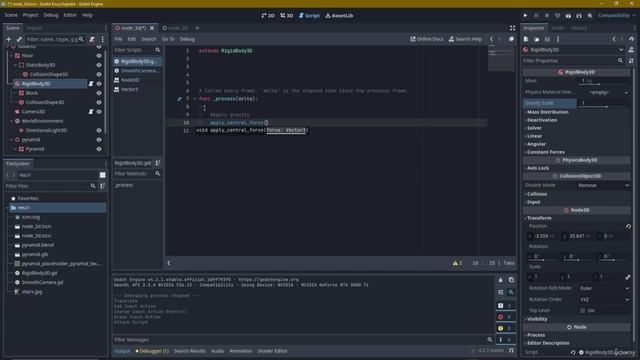
Task: Toggle editor messages filter in Output
Action: pyautogui.click(x=505, y=340)
